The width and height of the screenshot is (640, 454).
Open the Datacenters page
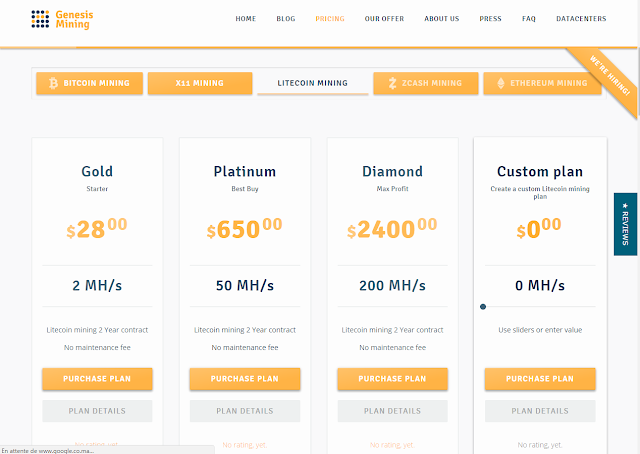(581, 19)
